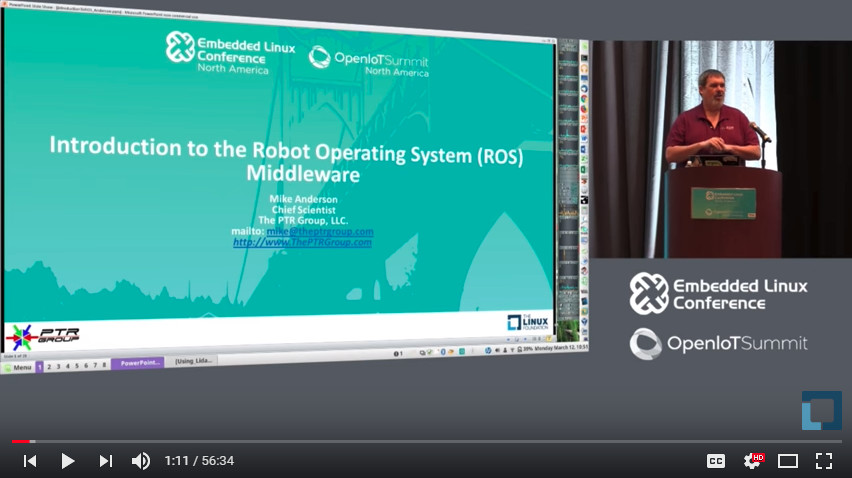This screenshot has width=852, height=478.
Task: Click the Mike Anderson name on the slide
Action: point(303,199)
